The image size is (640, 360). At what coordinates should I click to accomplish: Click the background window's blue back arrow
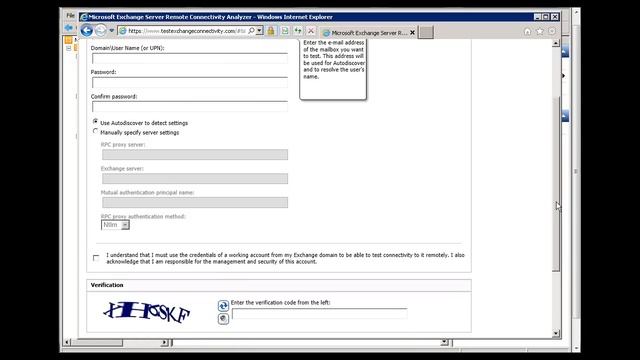click(x=69, y=28)
